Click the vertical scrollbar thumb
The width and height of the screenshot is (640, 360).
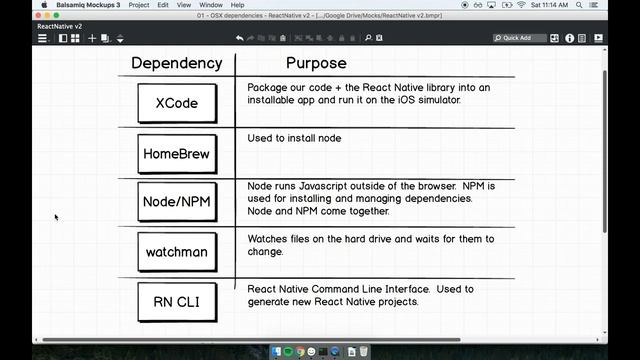point(604,151)
